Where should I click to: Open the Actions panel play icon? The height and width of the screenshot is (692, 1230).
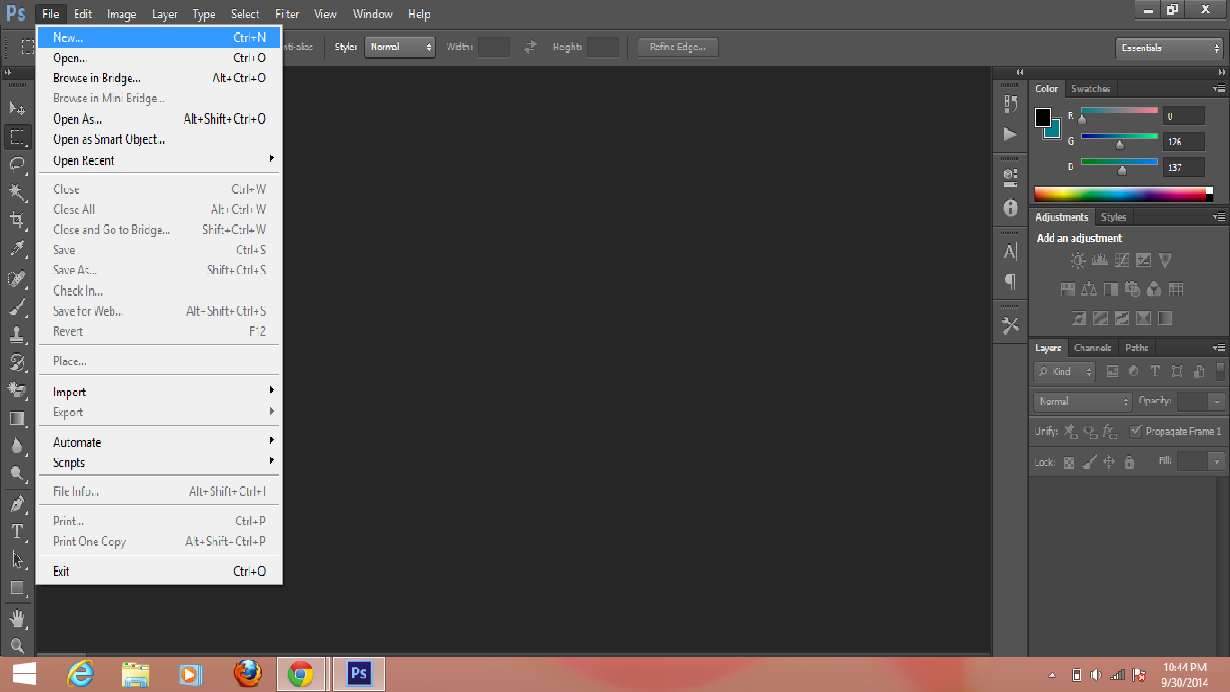click(x=1010, y=133)
